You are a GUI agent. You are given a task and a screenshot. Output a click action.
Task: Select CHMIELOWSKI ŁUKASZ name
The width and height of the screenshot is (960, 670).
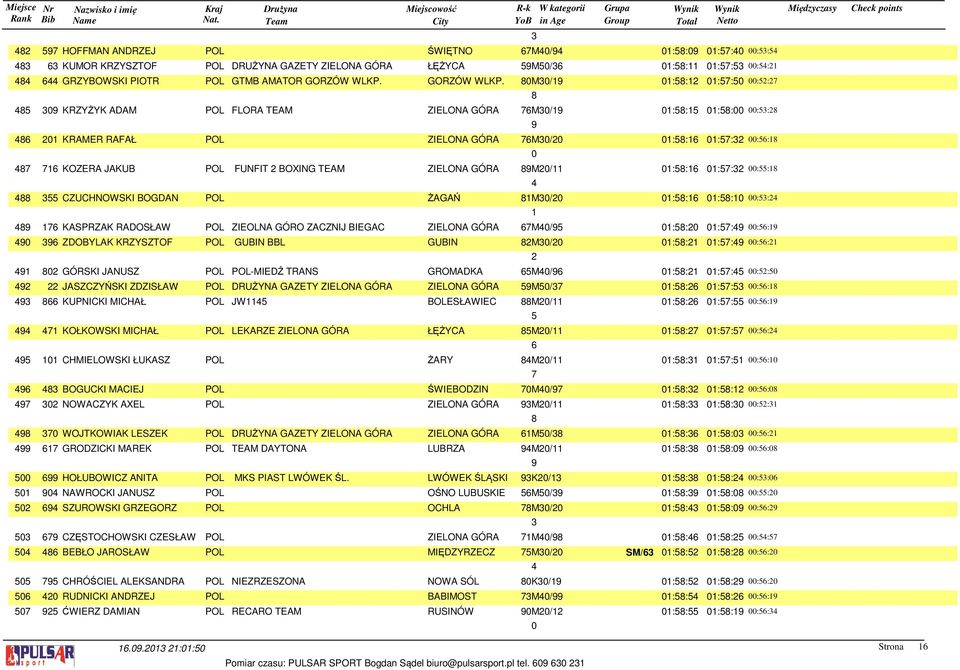pos(116,360)
